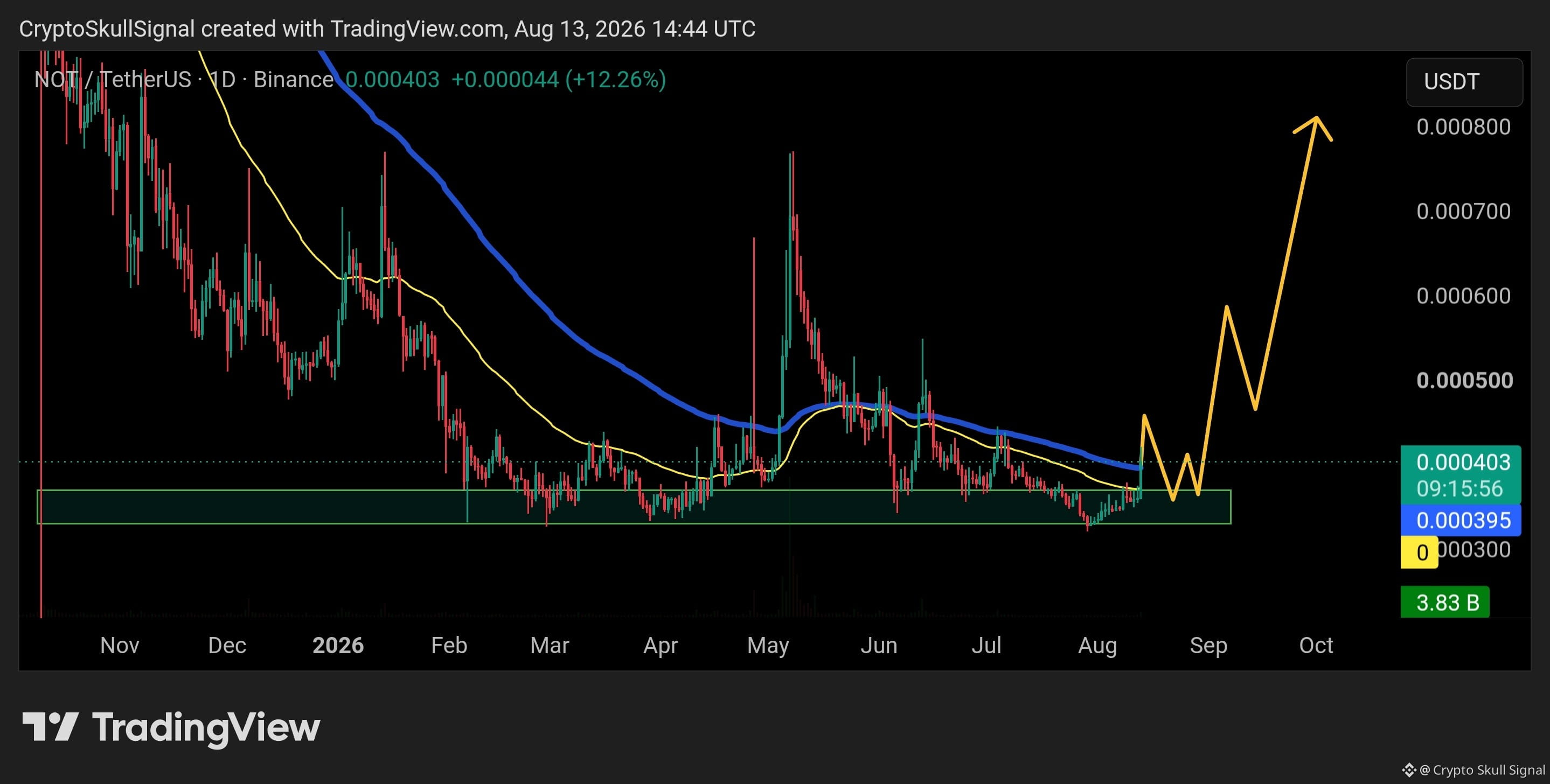
Task: Click the Oct label on the time axis
Action: click(1316, 645)
